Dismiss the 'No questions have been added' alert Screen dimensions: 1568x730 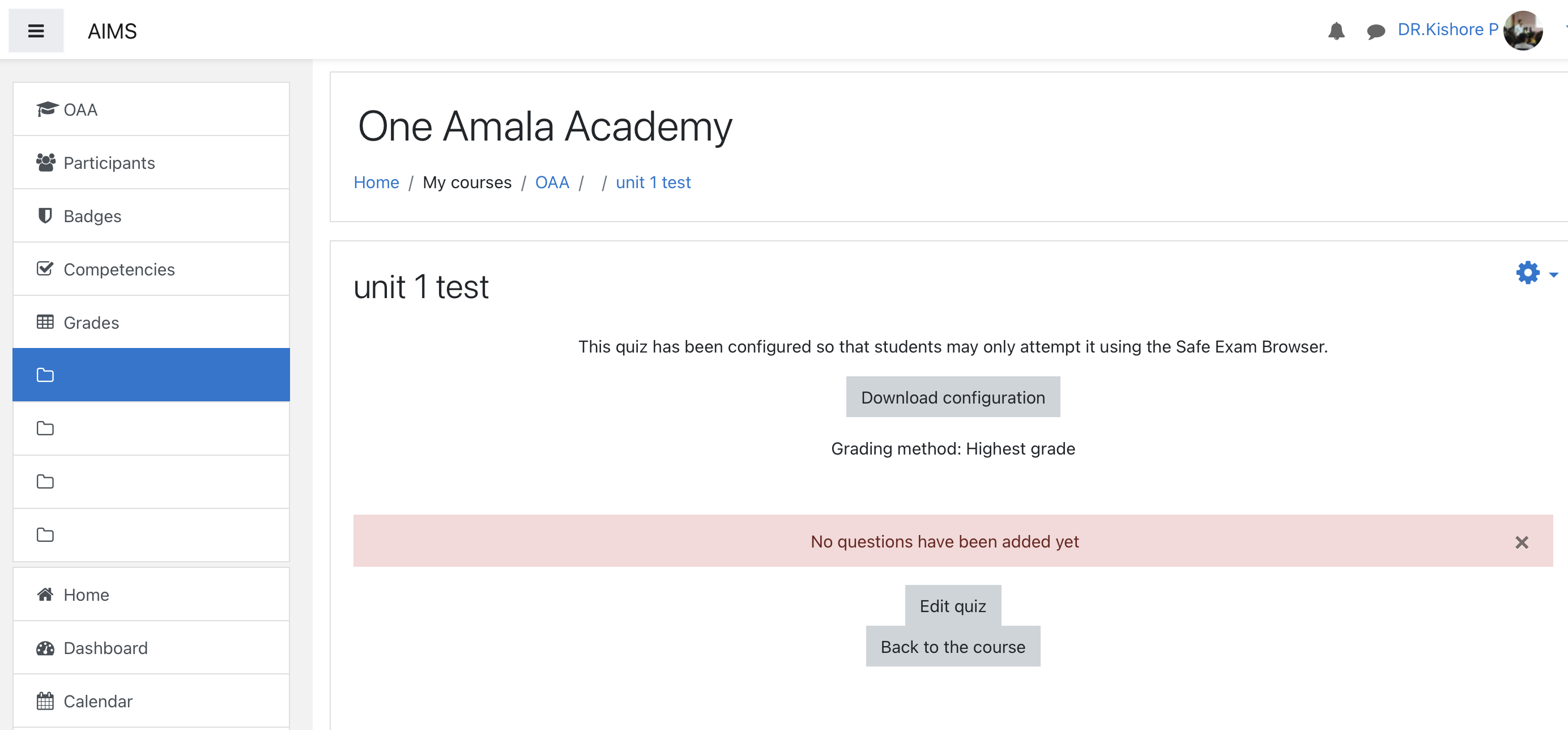1521,542
